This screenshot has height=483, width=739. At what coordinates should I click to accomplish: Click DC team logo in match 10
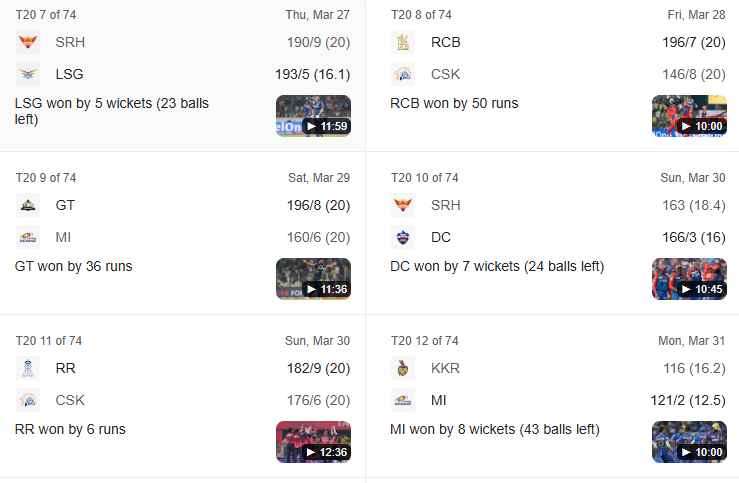point(403,237)
